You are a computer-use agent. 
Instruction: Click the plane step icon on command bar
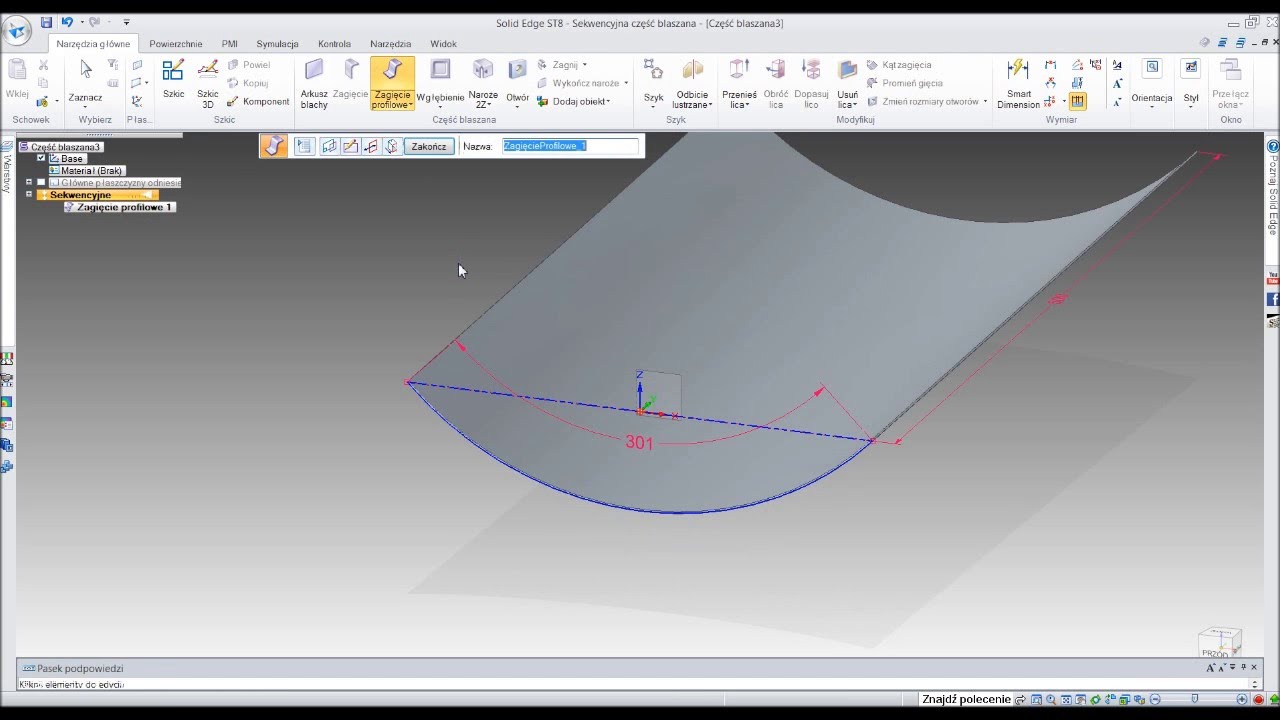point(329,146)
